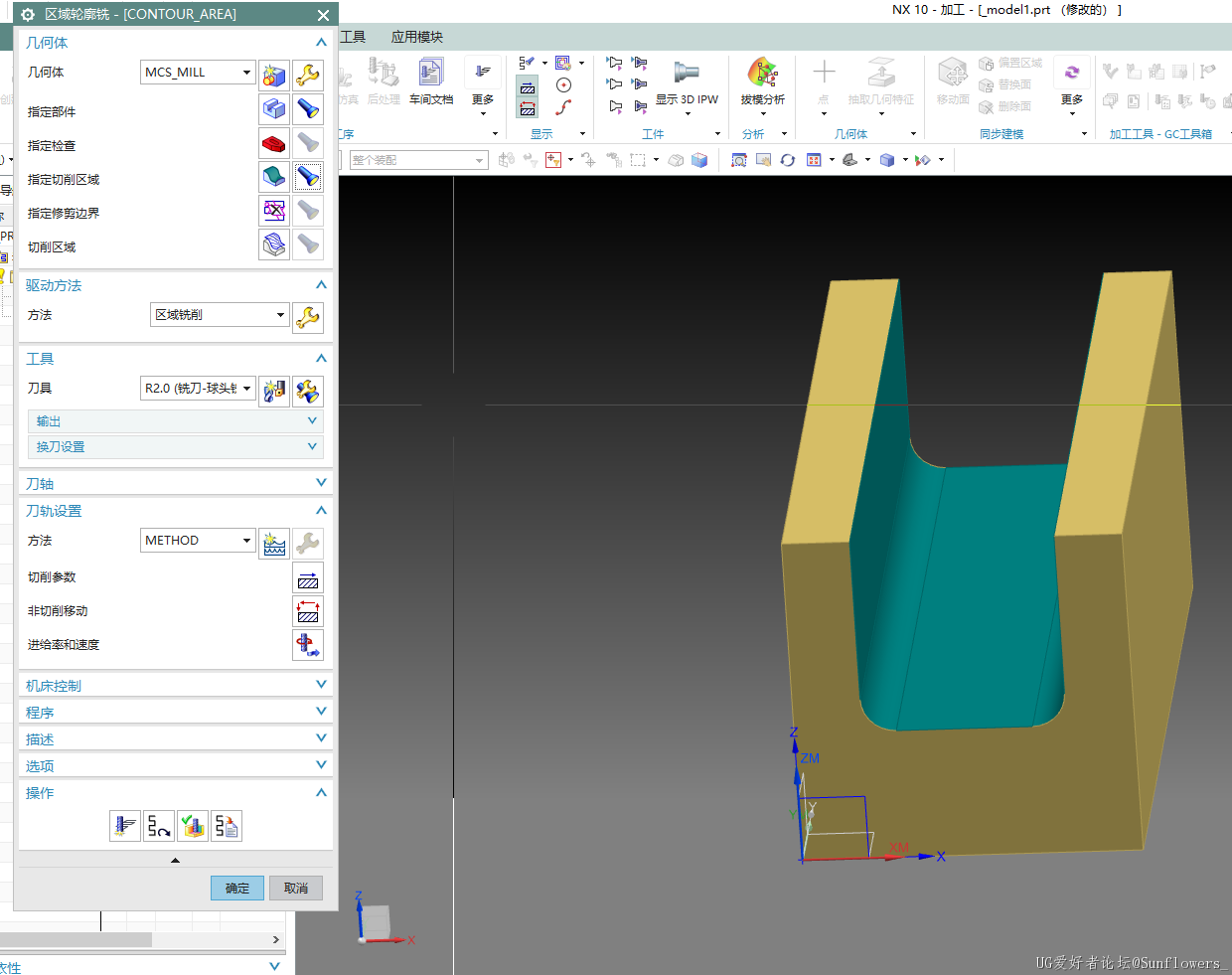The height and width of the screenshot is (975, 1232).
Task: Expand the 换刀设置 section
Action: (175, 447)
